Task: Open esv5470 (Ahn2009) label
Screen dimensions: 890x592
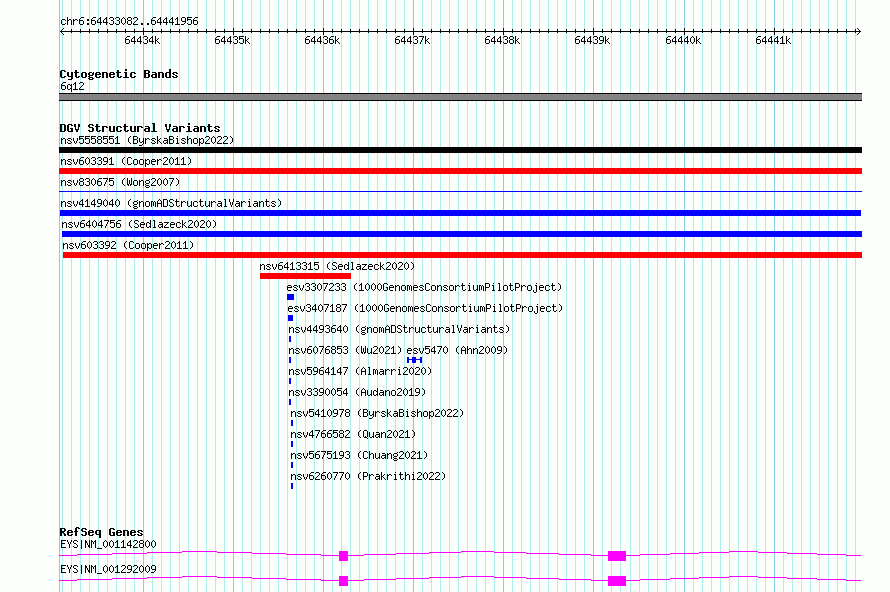Action: tap(457, 350)
